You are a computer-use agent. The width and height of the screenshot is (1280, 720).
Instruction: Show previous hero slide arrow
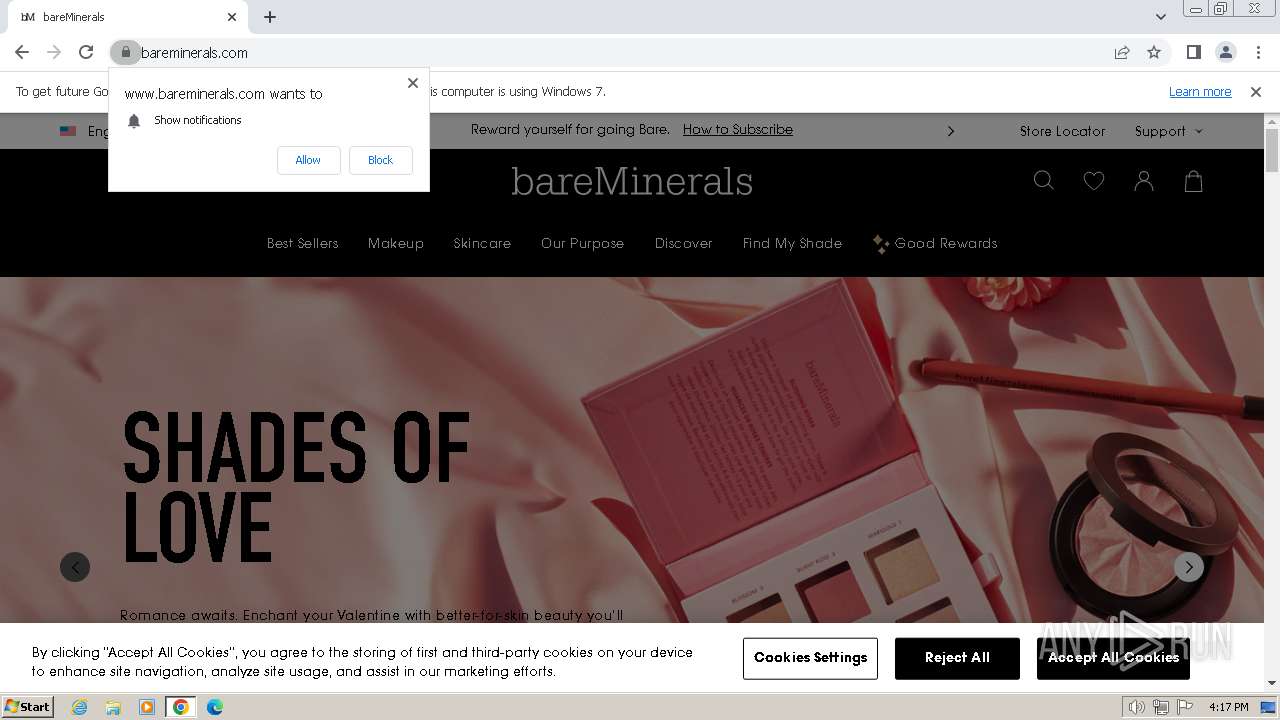tap(75, 567)
